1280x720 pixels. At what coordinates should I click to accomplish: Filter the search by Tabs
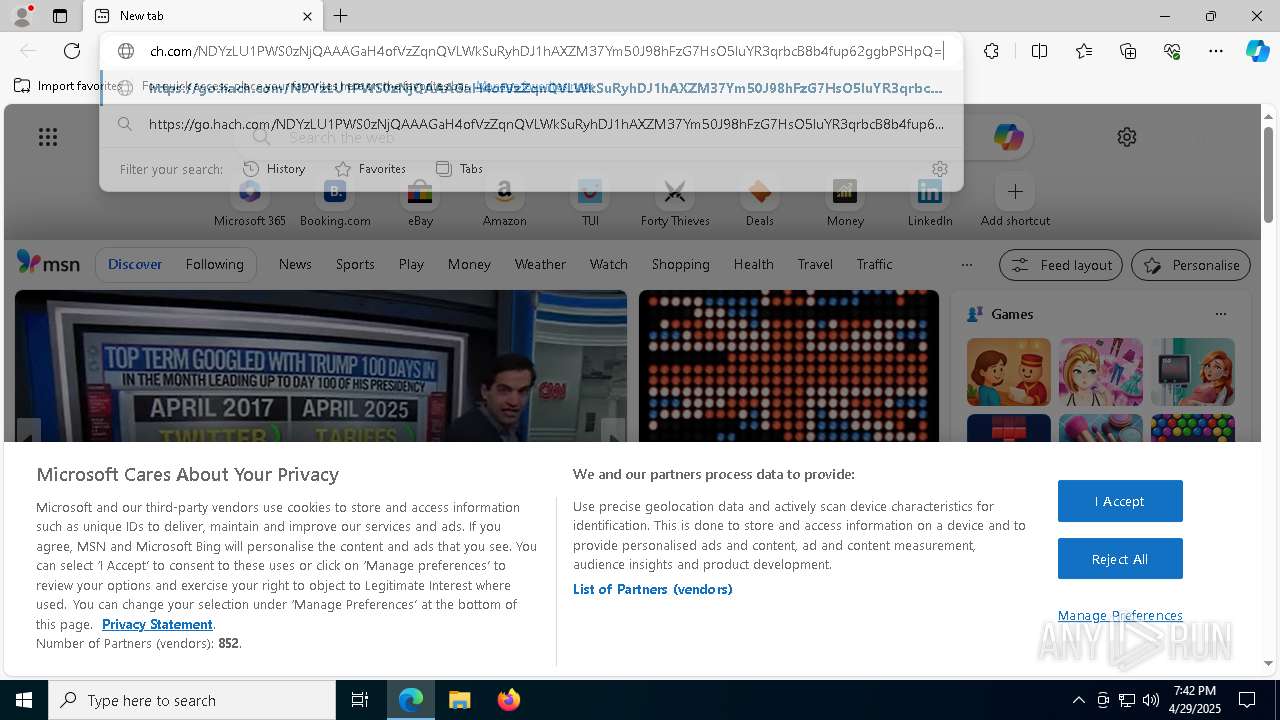(460, 169)
